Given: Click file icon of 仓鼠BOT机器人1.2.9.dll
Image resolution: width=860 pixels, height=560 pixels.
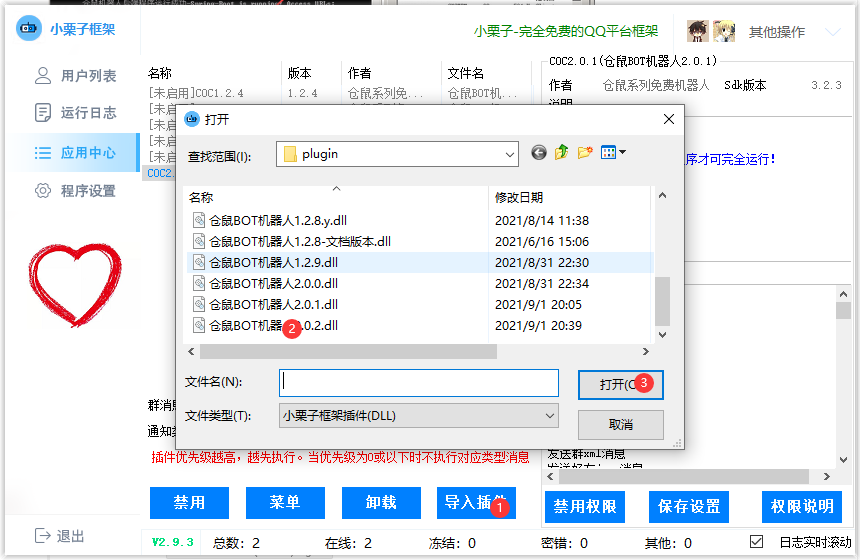Looking at the screenshot, I should [x=199, y=263].
